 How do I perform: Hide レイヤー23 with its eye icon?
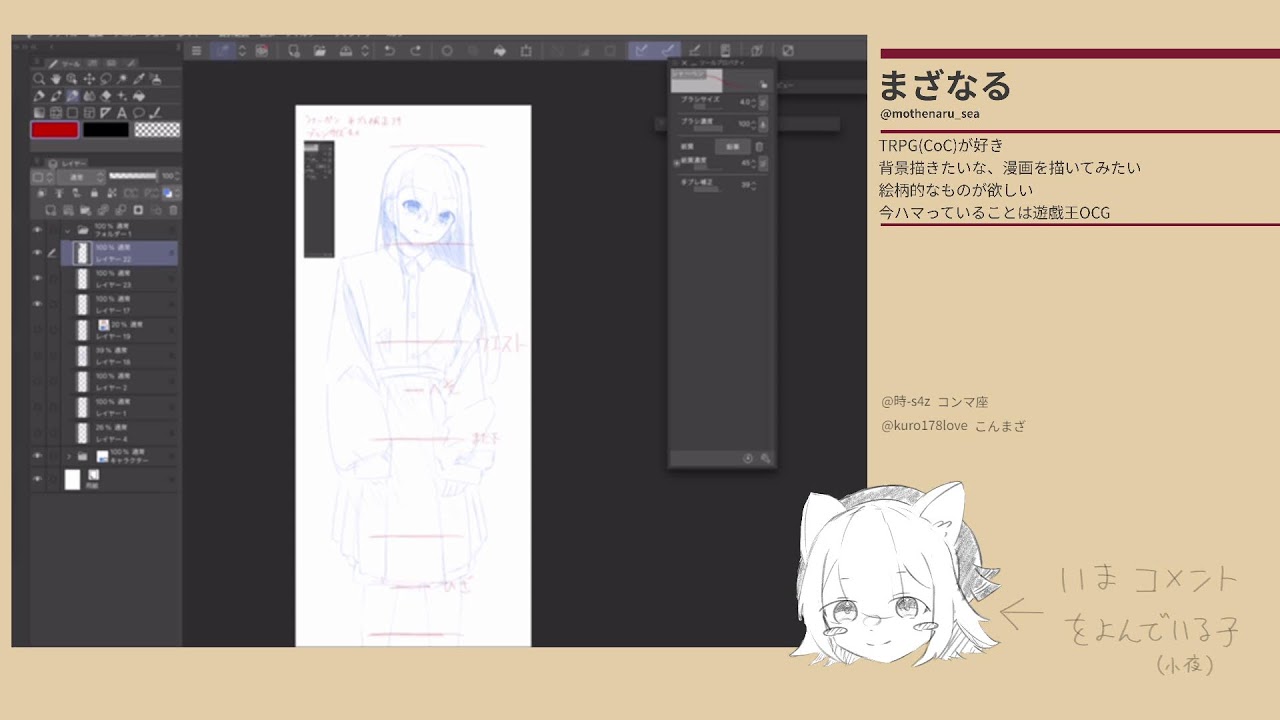pos(38,278)
